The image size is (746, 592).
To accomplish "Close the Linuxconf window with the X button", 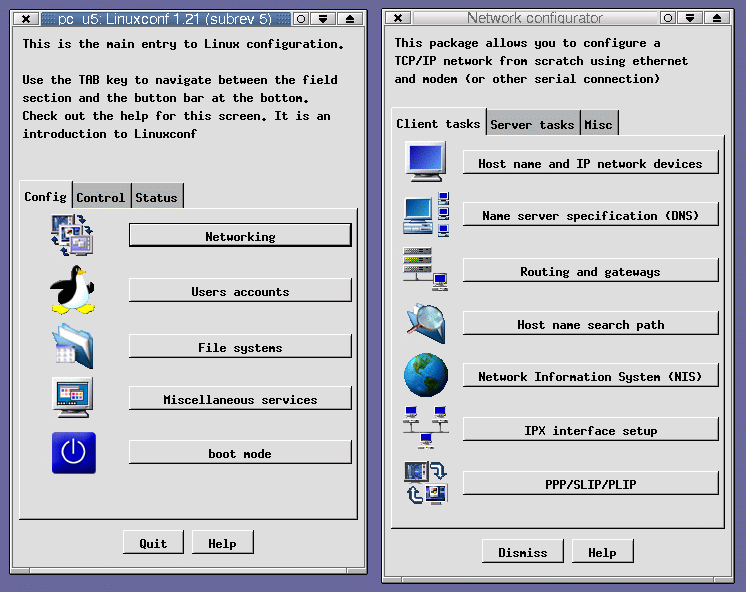I will [26, 19].
